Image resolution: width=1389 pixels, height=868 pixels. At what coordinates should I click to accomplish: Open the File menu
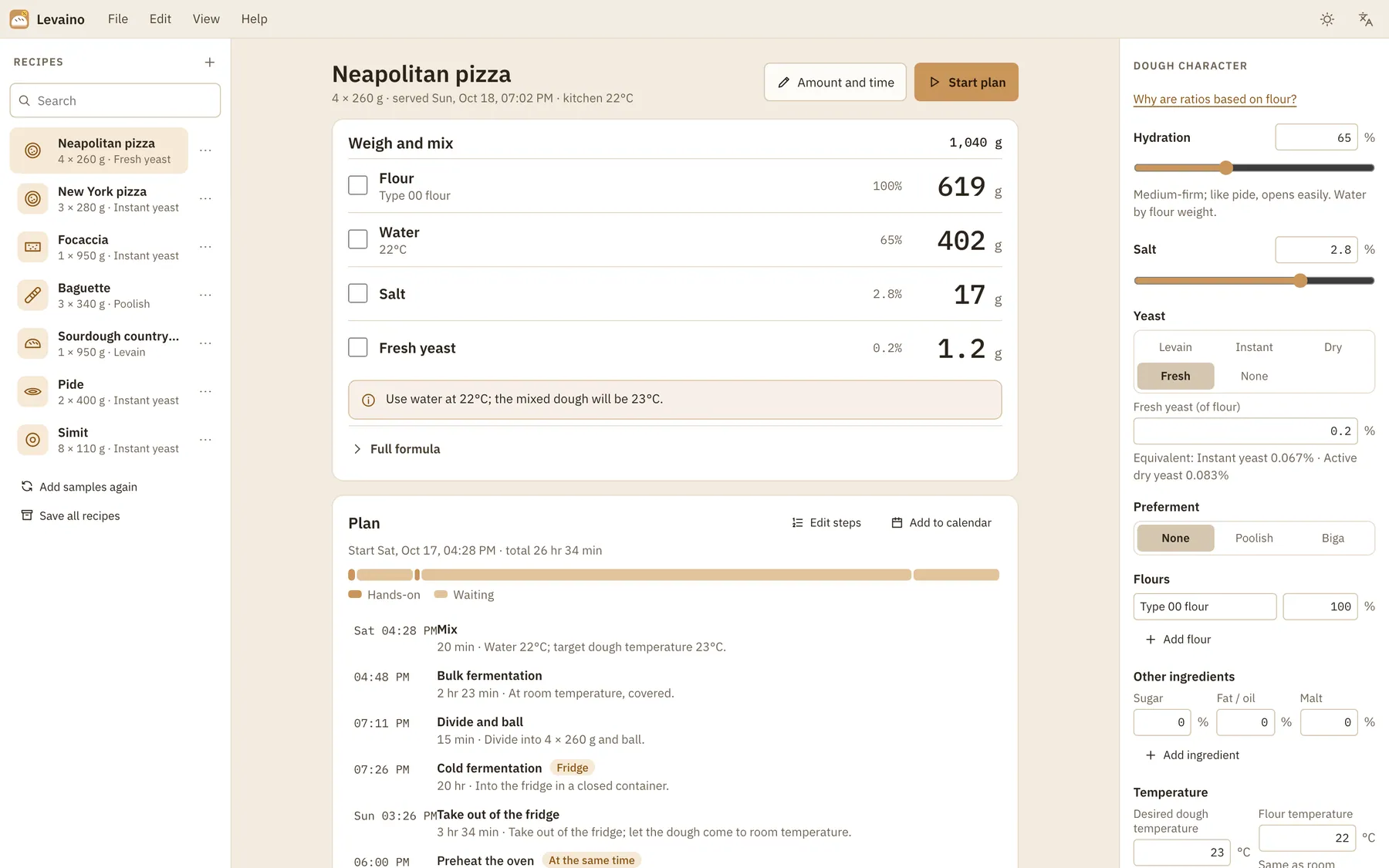118,19
